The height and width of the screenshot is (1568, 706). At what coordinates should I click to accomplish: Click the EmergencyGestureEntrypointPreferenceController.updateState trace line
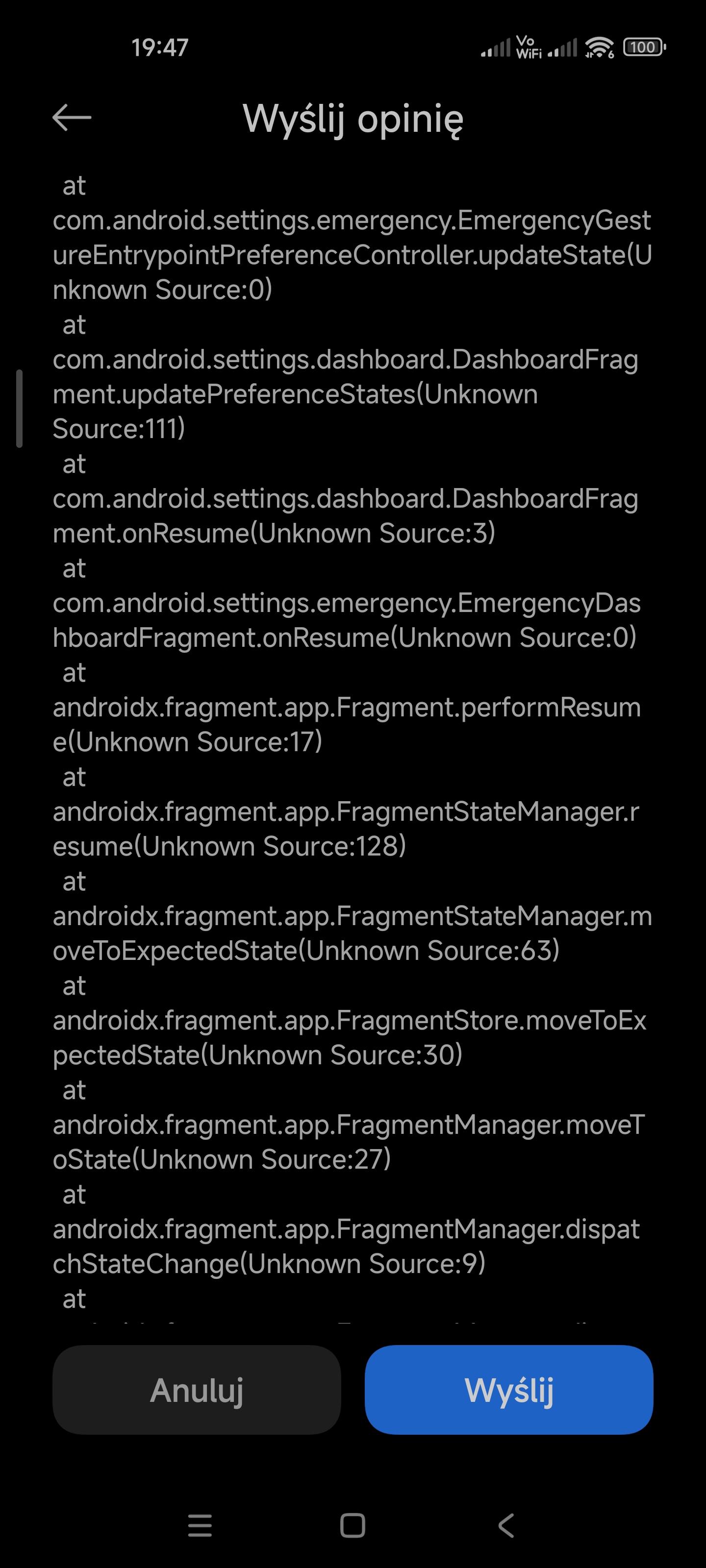tap(352, 255)
